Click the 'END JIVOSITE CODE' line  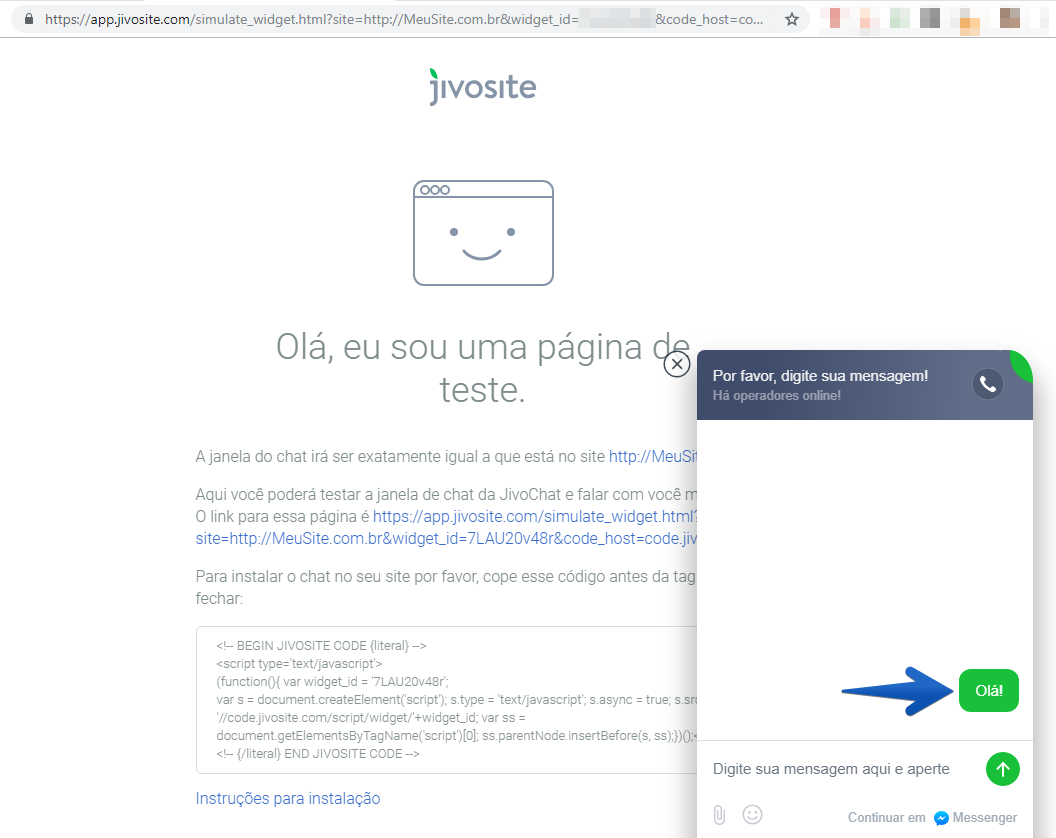(x=317, y=754)
